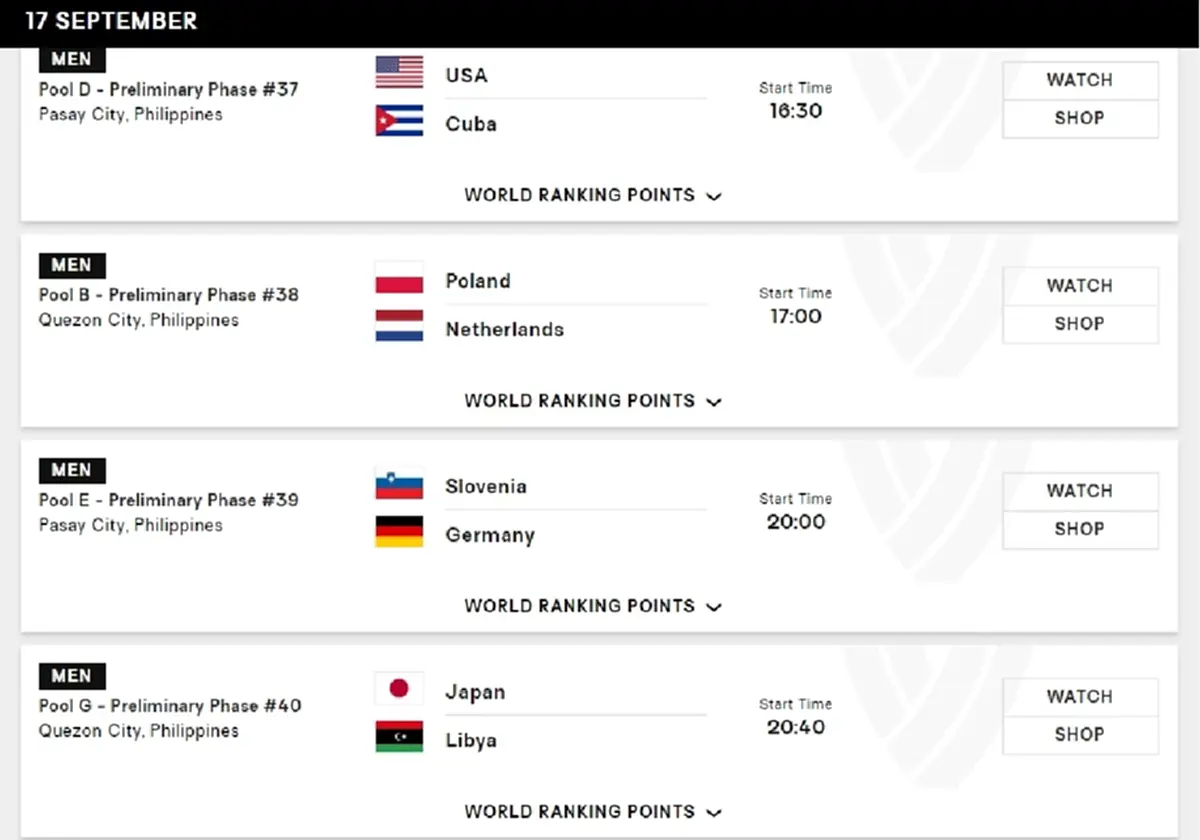
Task: Click the 17 September date header
Action: (x=111, y=21)
